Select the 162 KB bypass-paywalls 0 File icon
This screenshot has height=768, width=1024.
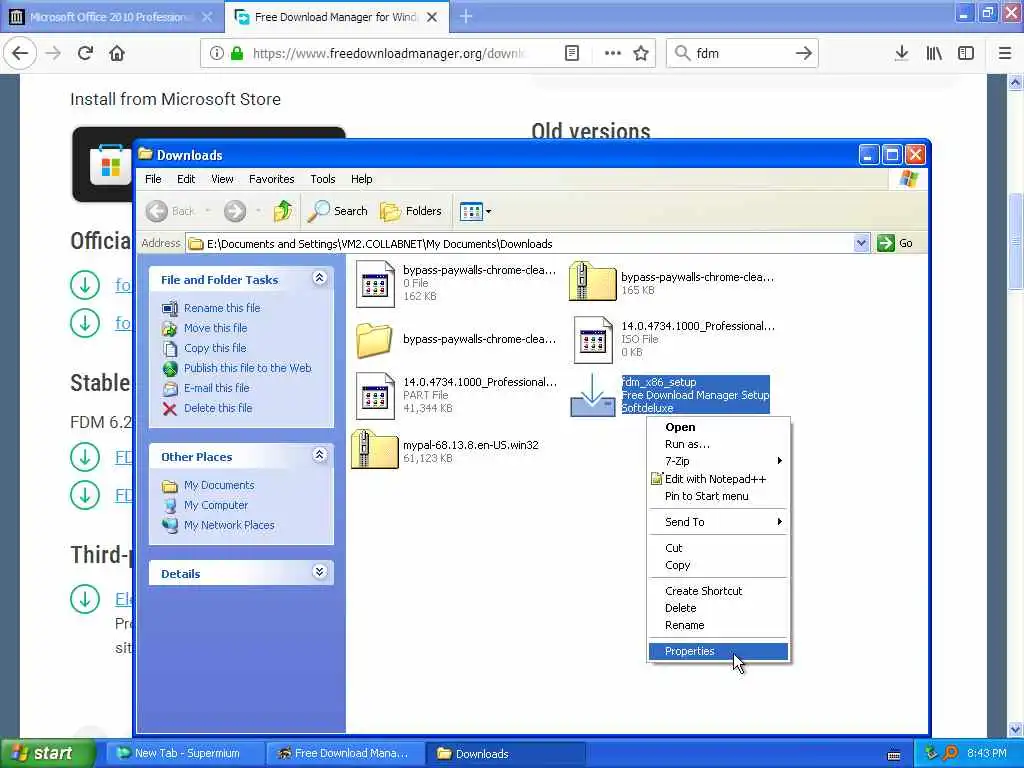375,283
